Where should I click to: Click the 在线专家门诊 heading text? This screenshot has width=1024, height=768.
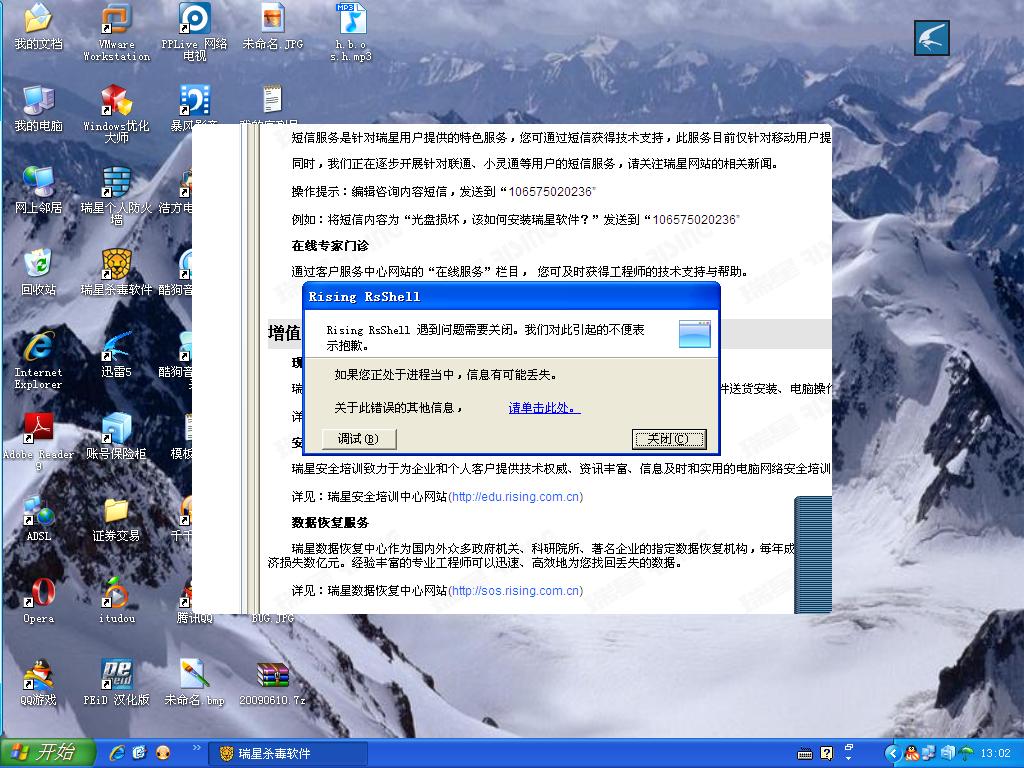tap(330, 246)
